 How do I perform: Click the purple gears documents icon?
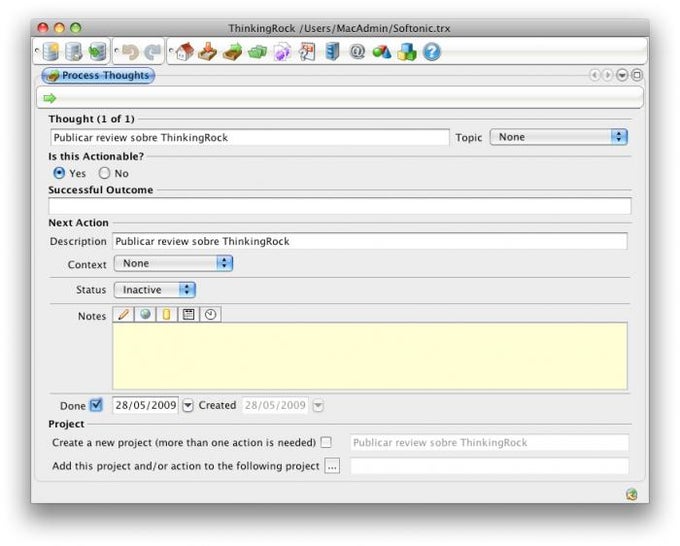click(x=282, y=52)
